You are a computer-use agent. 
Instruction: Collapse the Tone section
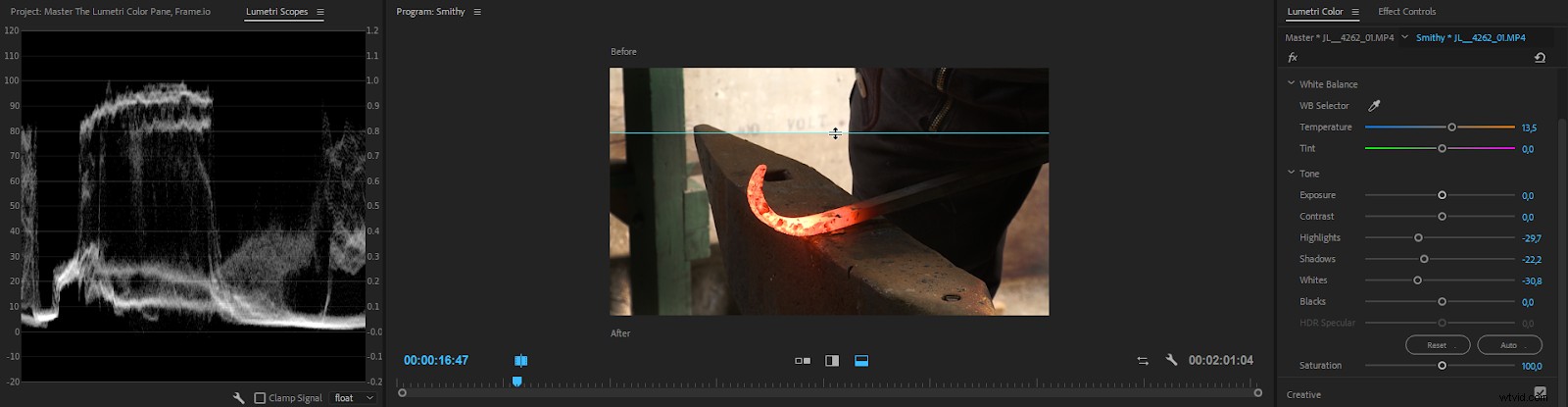(1292, 173)
